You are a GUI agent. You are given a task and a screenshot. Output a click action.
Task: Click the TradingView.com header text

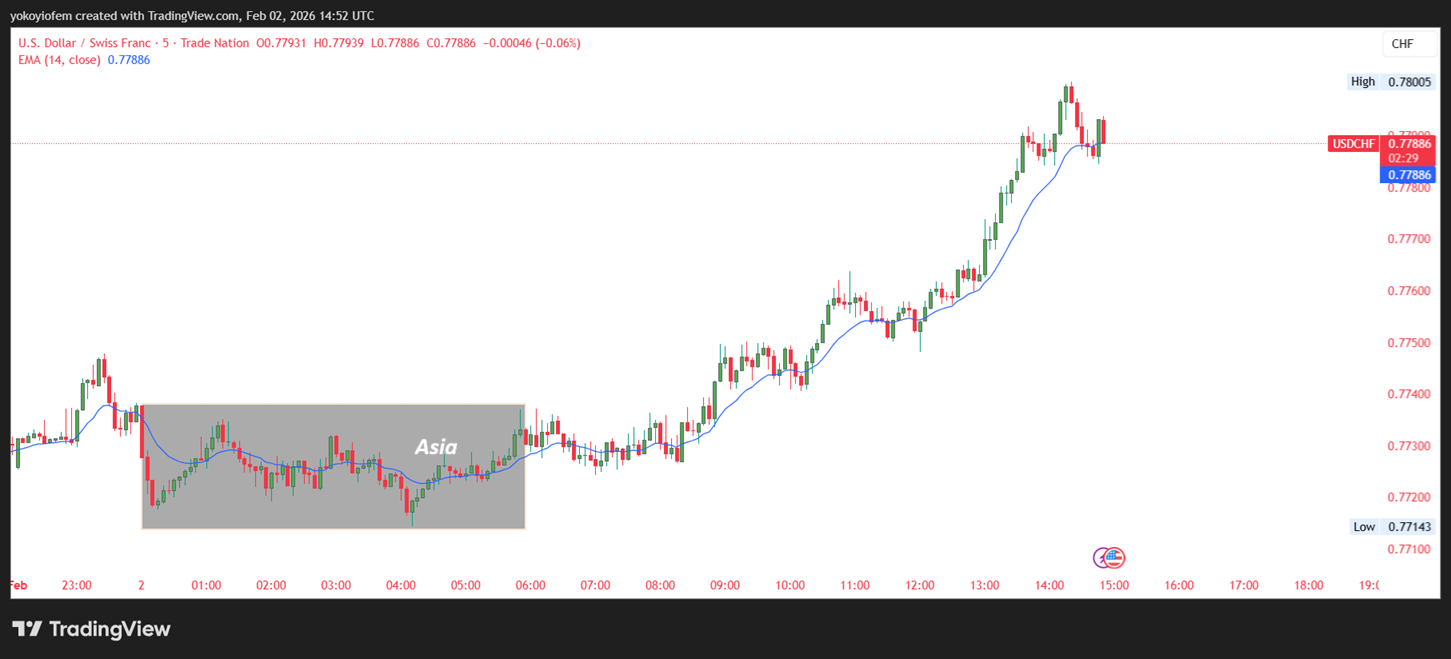point(189,16)
